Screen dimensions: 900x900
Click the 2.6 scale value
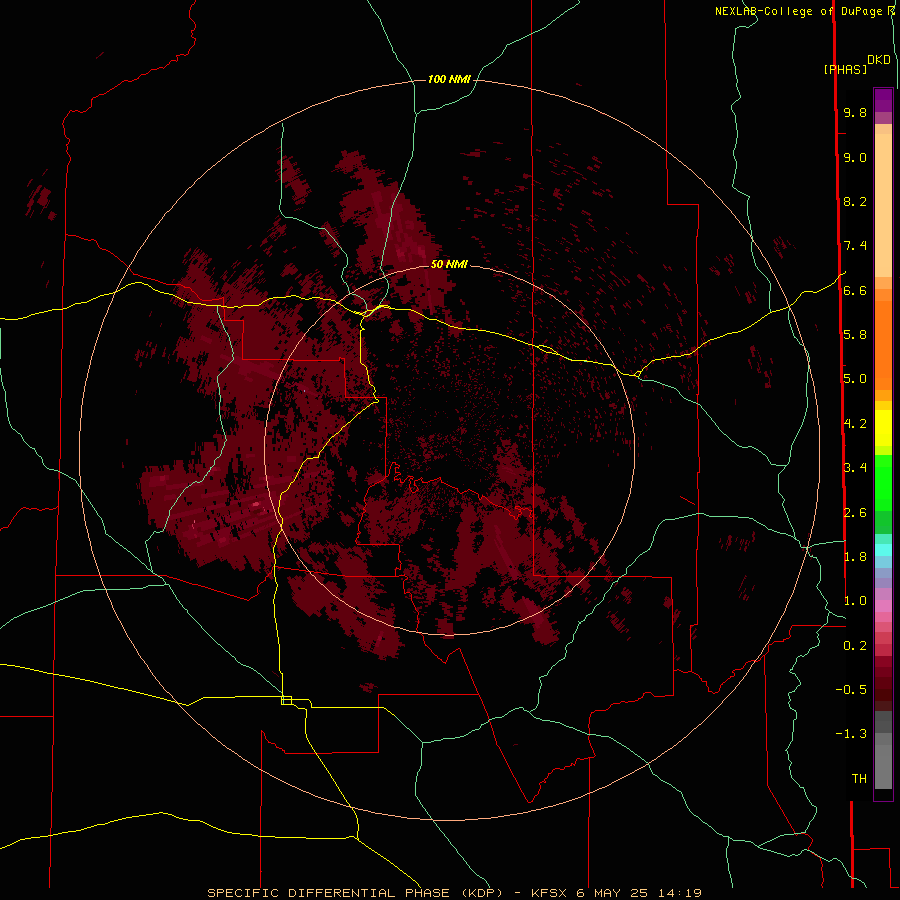click(855, 512)
